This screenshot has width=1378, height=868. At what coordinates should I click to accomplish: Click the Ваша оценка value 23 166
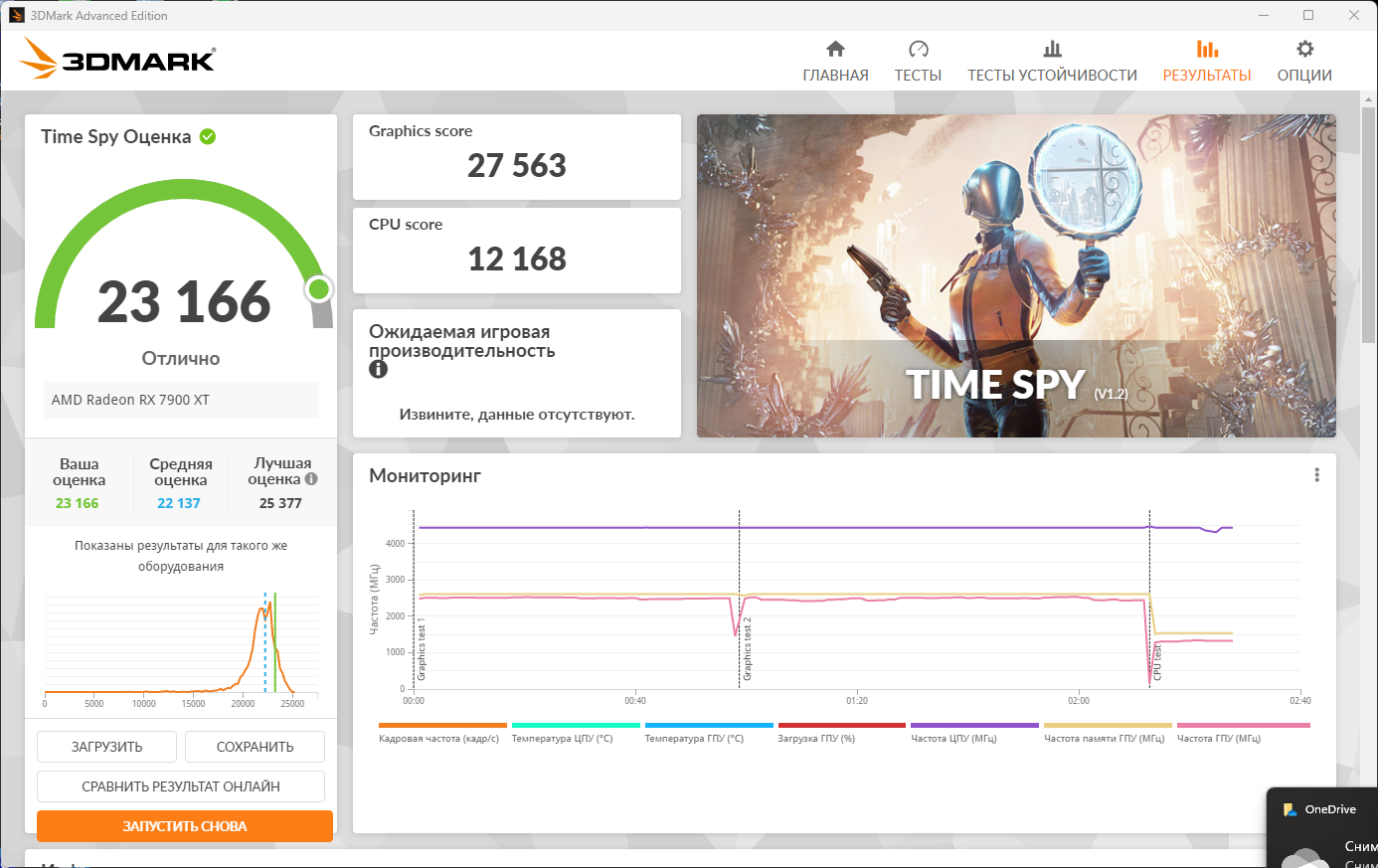tap(78, 503)
